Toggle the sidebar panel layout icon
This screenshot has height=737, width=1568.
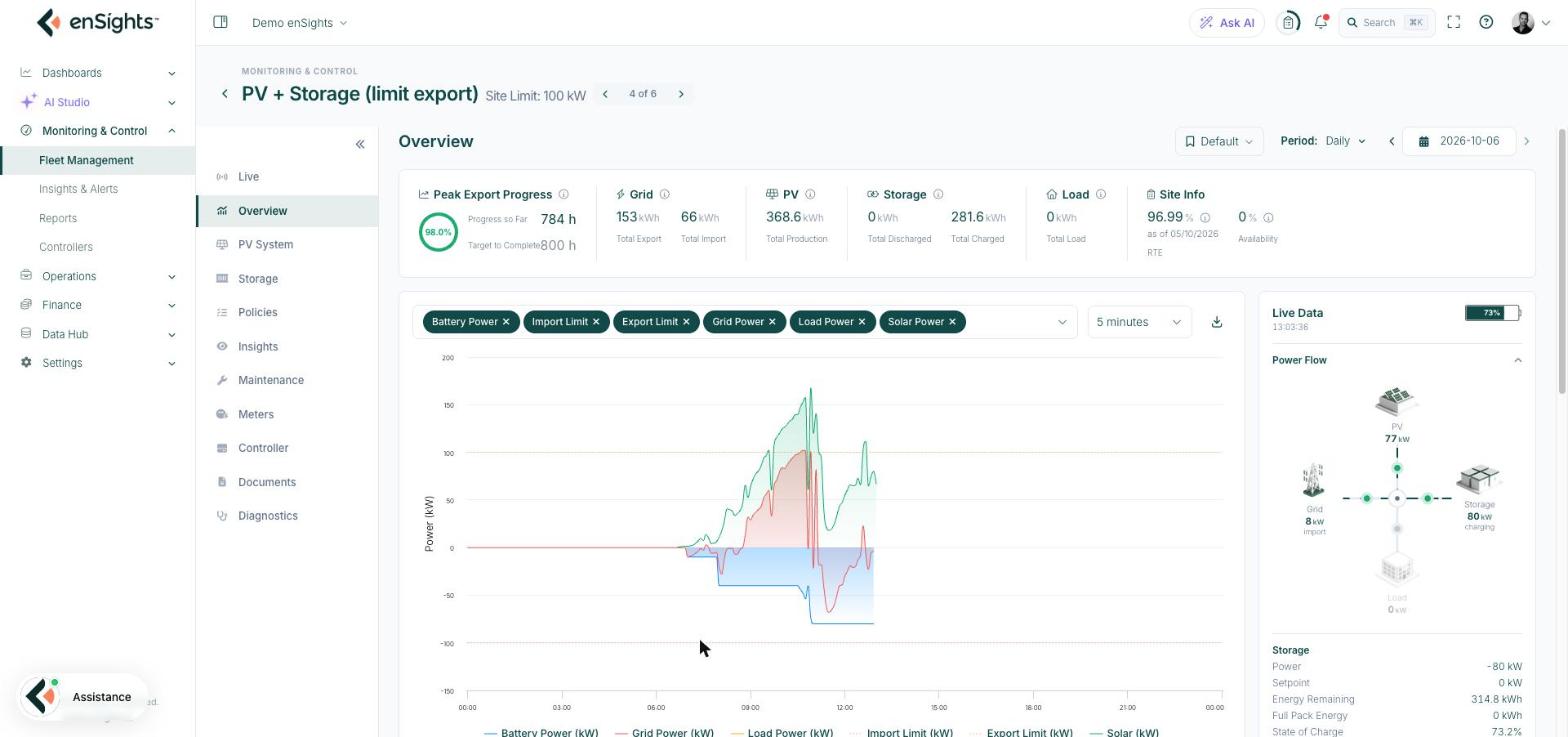click(x=221, y=22)
